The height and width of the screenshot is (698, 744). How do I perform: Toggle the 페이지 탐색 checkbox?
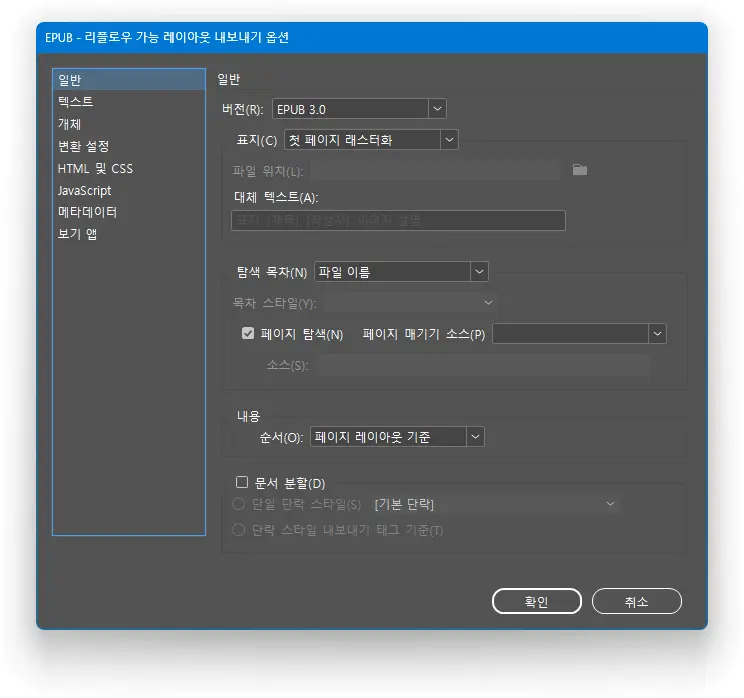pos(248,333)
